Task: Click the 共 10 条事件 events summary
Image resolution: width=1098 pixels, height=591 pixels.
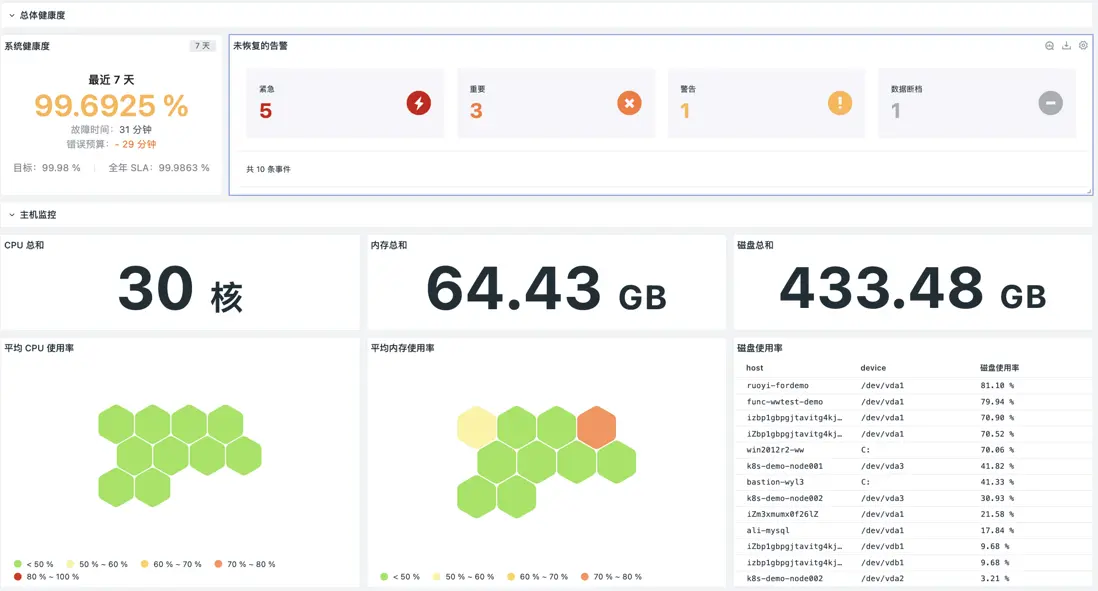Action: [x=269, y=169]
